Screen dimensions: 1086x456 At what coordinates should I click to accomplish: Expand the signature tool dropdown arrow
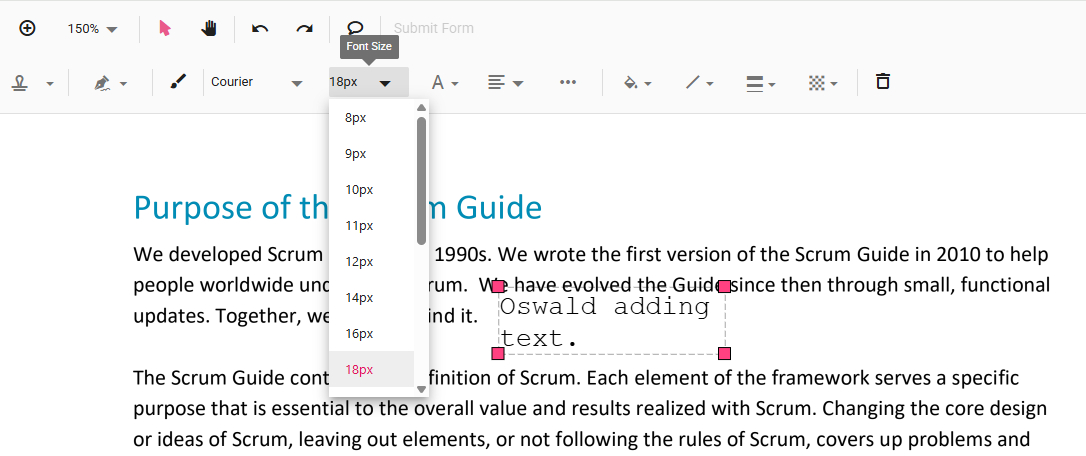tap(123, 84)
